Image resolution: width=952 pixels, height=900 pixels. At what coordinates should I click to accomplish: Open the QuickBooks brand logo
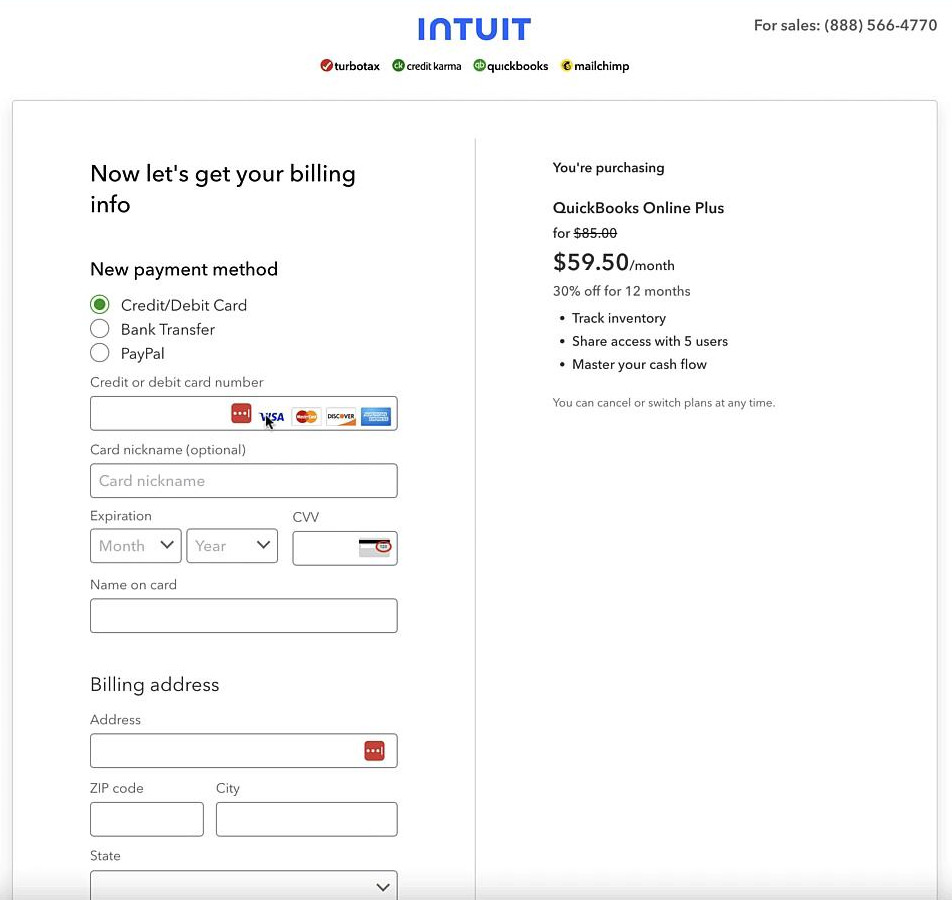coord(511,66)
